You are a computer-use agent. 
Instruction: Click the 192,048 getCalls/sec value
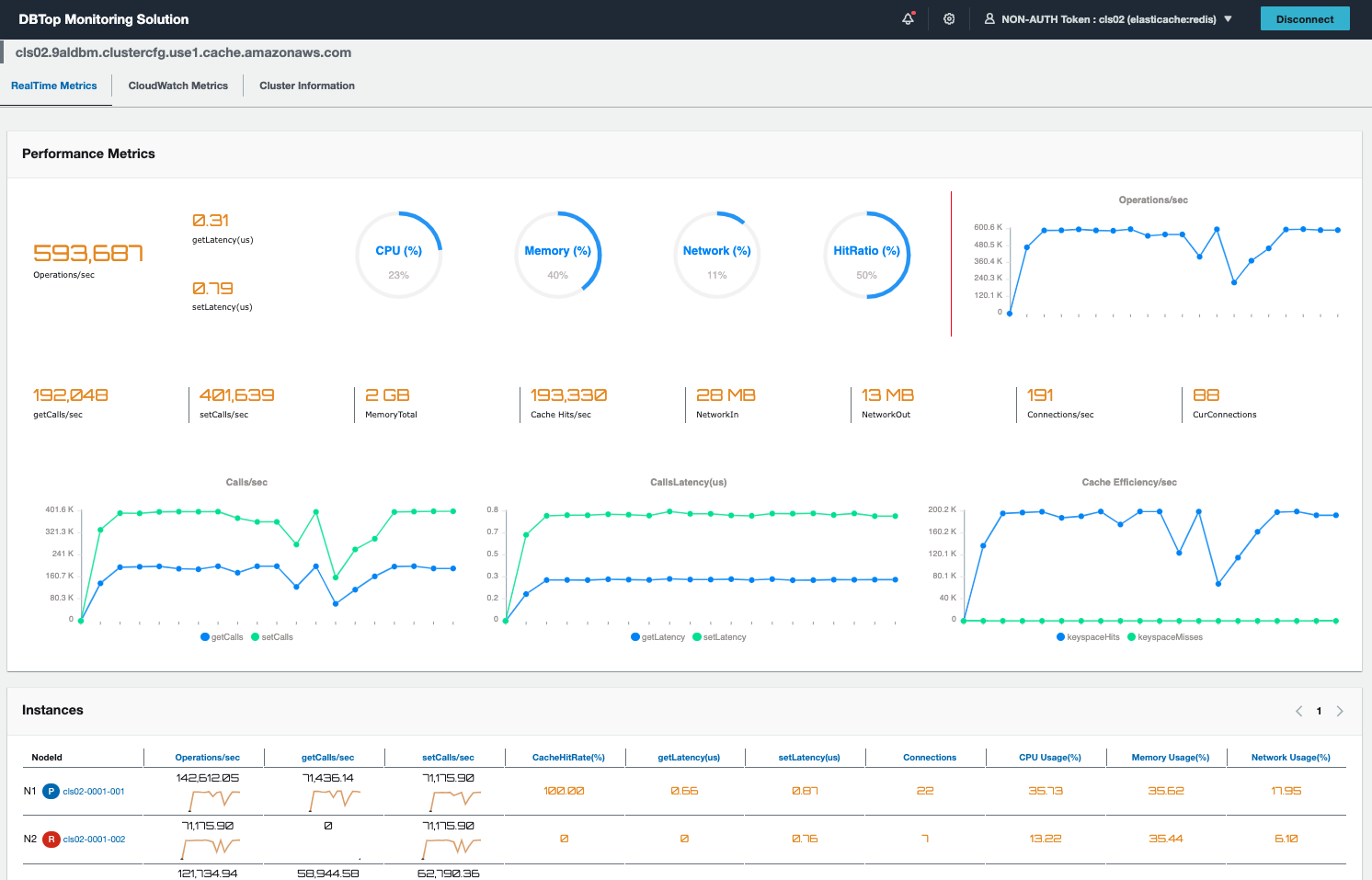click(x=71, y=395)
